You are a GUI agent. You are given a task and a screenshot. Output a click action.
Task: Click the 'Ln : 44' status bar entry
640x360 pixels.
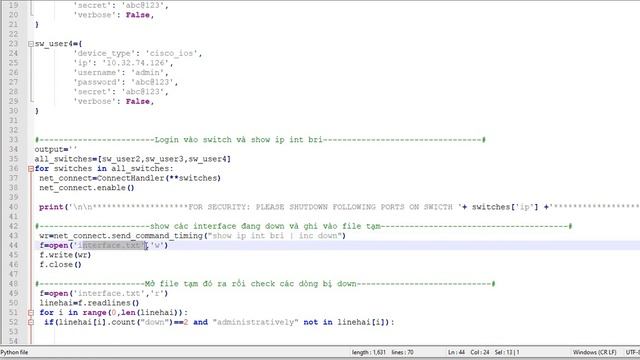[x=456, y=352]
